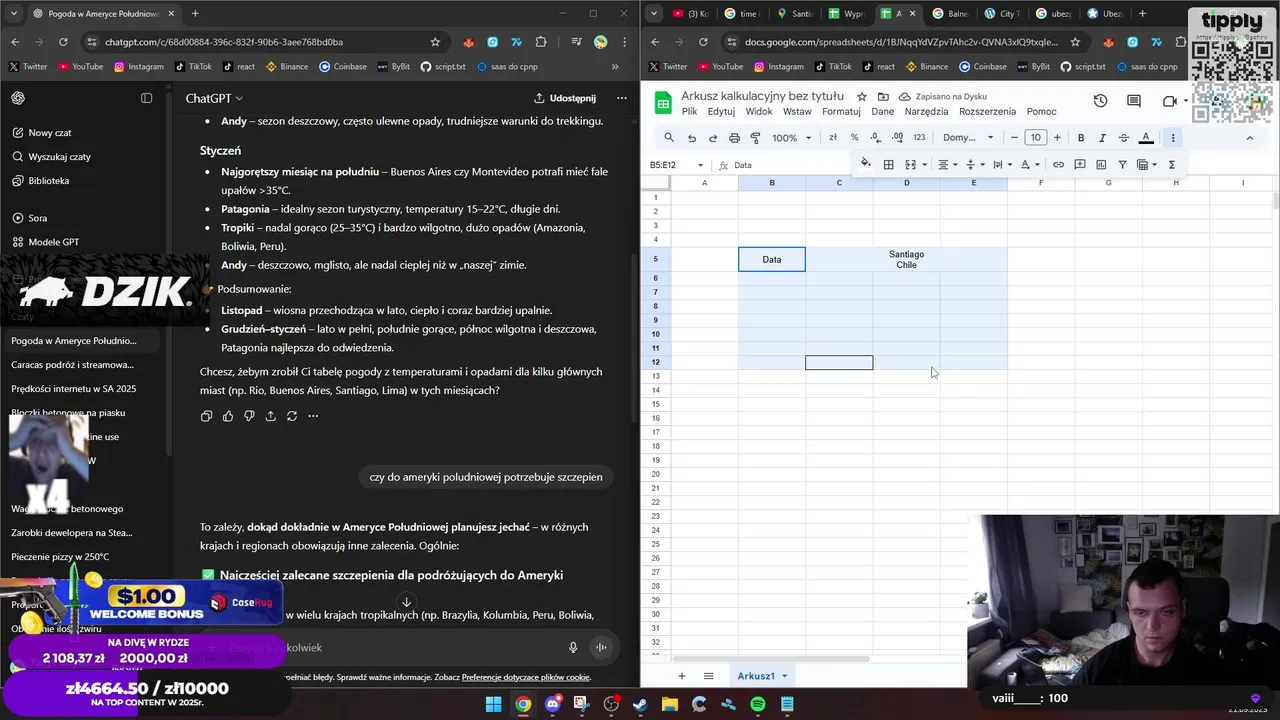This screenshot has height=720, width=1280.
Task: Apply percent format to selected cells
Action: pos(854,138)
